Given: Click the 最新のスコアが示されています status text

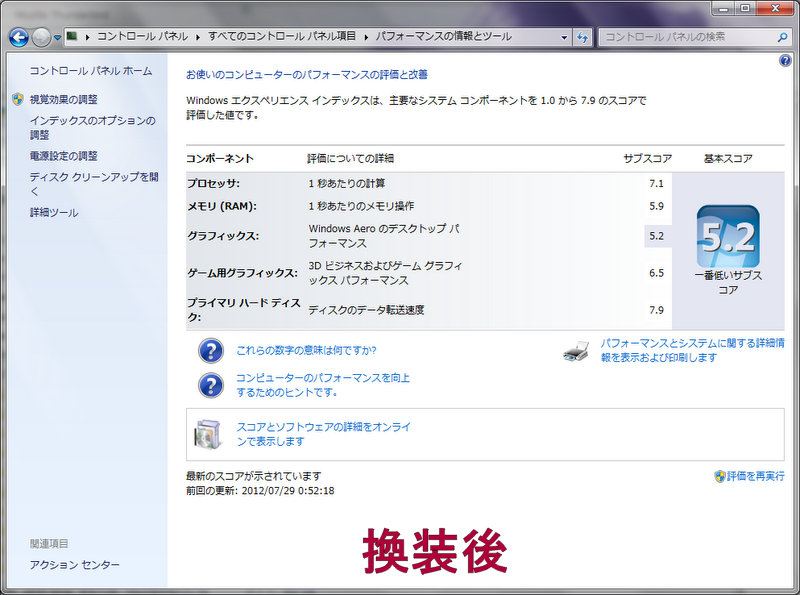Looking at the screenshot, I should (254, 476).
